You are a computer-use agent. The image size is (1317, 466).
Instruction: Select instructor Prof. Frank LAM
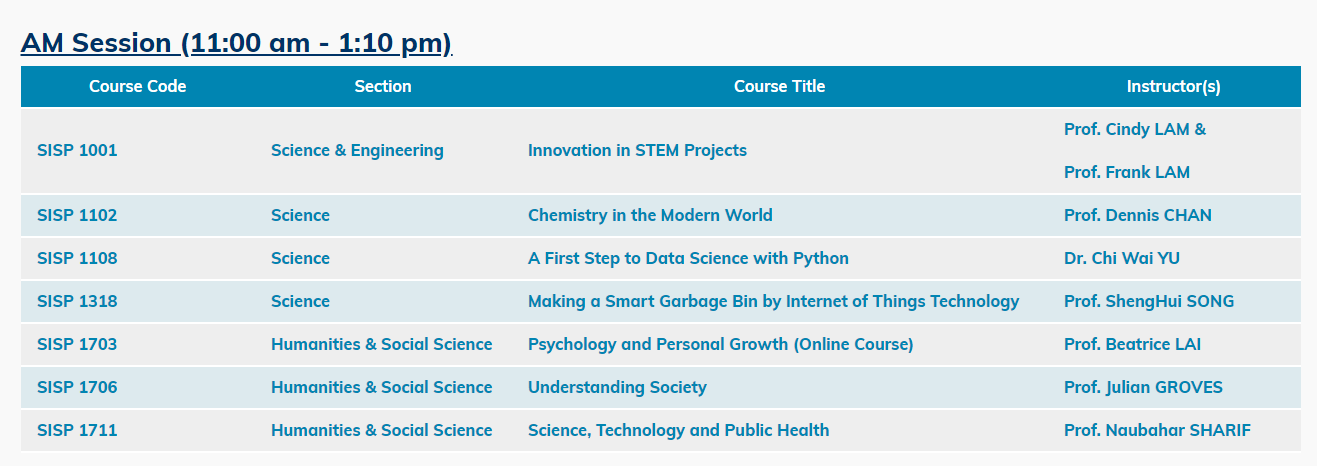[x=1127, y=172]
